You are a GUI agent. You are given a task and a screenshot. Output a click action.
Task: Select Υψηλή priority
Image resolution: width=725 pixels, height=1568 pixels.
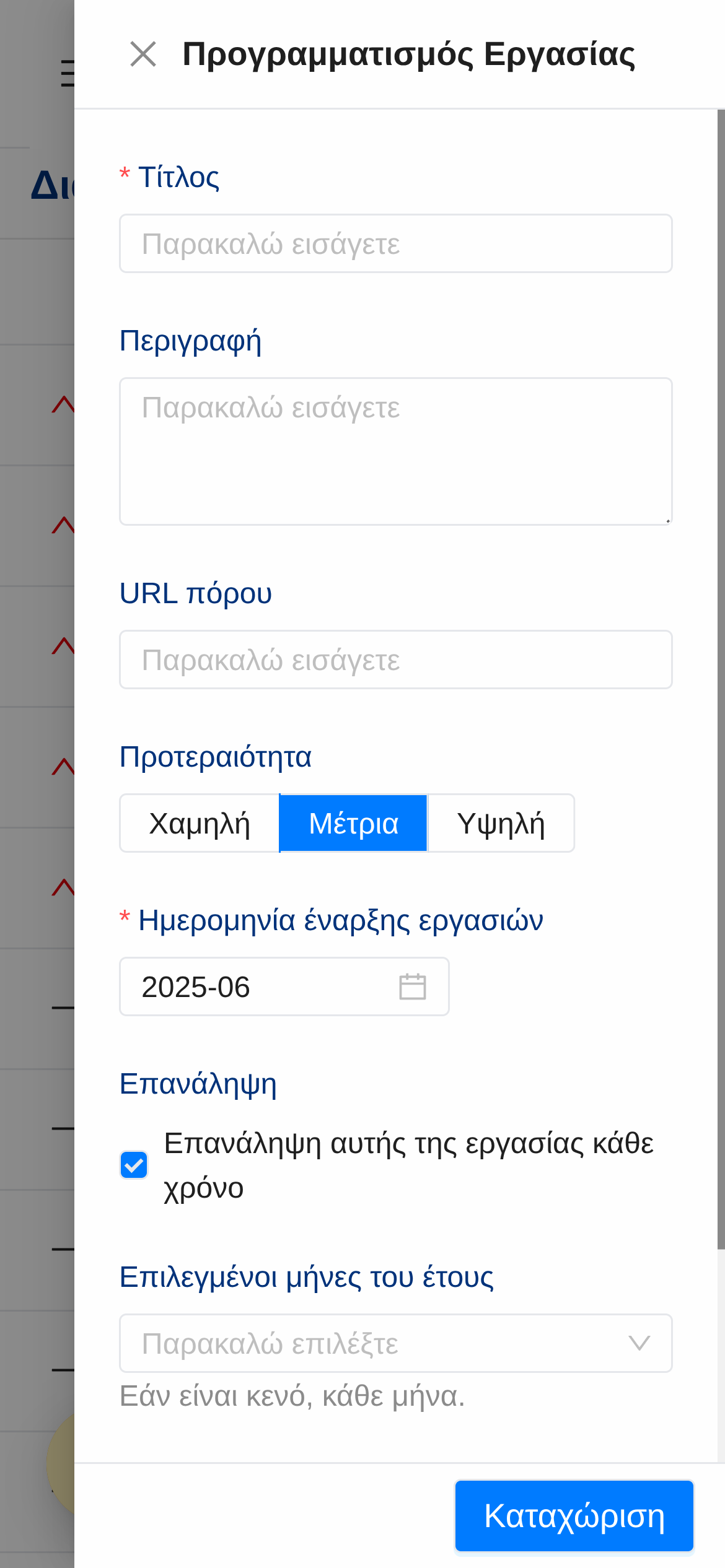click(501, 823)
